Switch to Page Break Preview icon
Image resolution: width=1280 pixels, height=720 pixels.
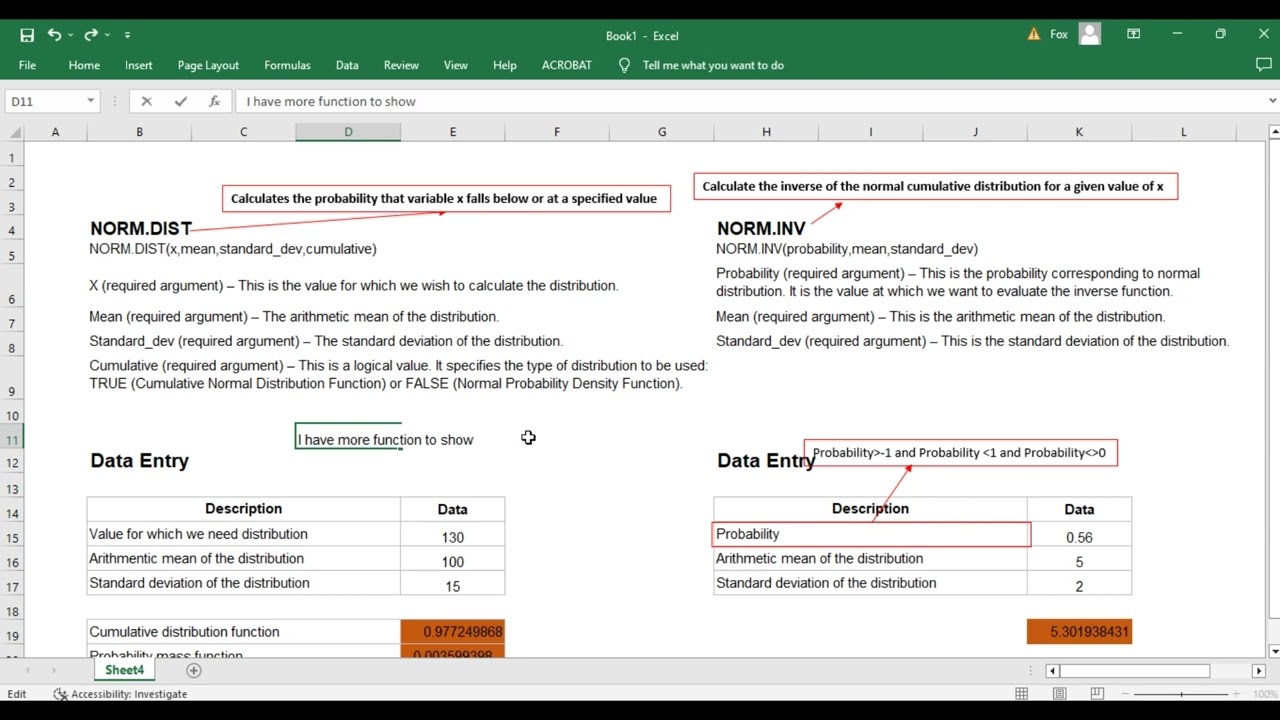pos(1097,694)
